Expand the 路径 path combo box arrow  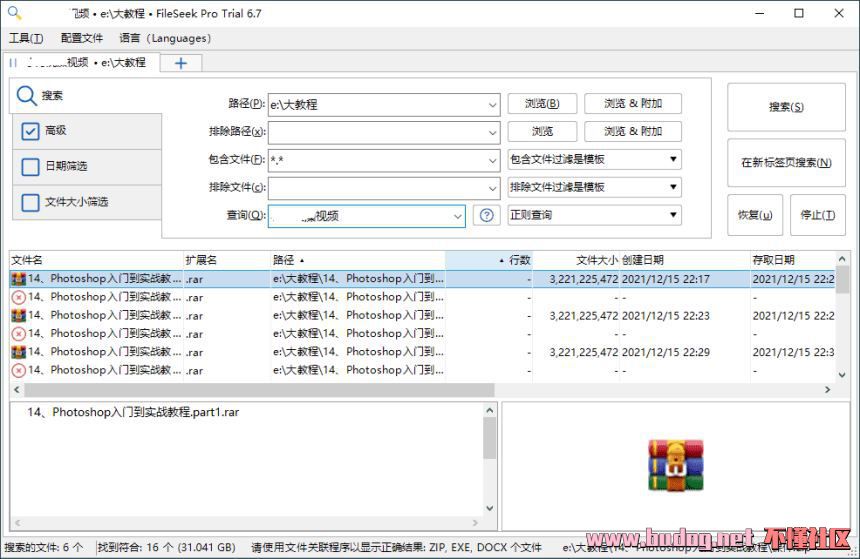pyautogui.click(x=492, y=105)
